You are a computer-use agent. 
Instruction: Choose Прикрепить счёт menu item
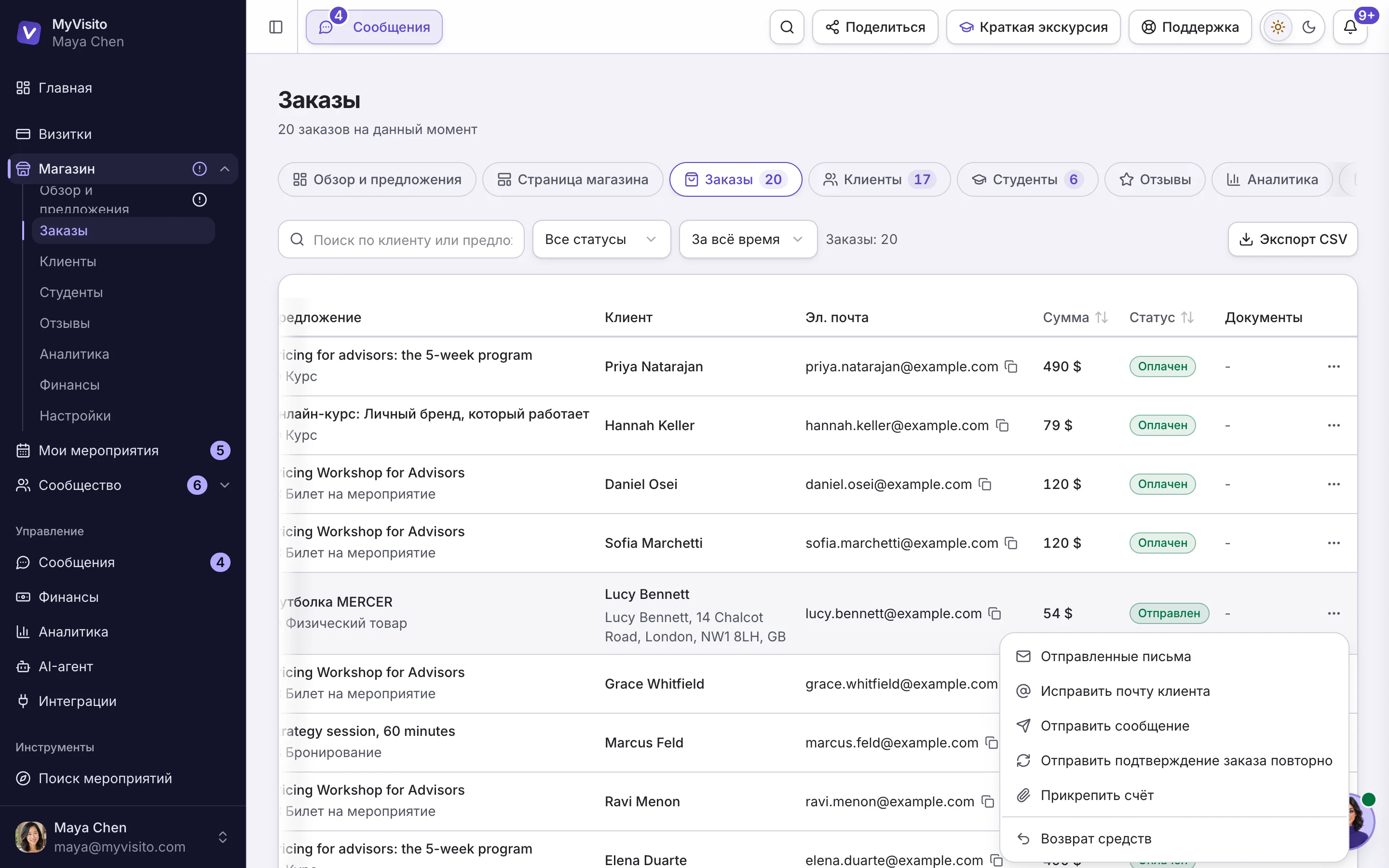click(1174, 795)
